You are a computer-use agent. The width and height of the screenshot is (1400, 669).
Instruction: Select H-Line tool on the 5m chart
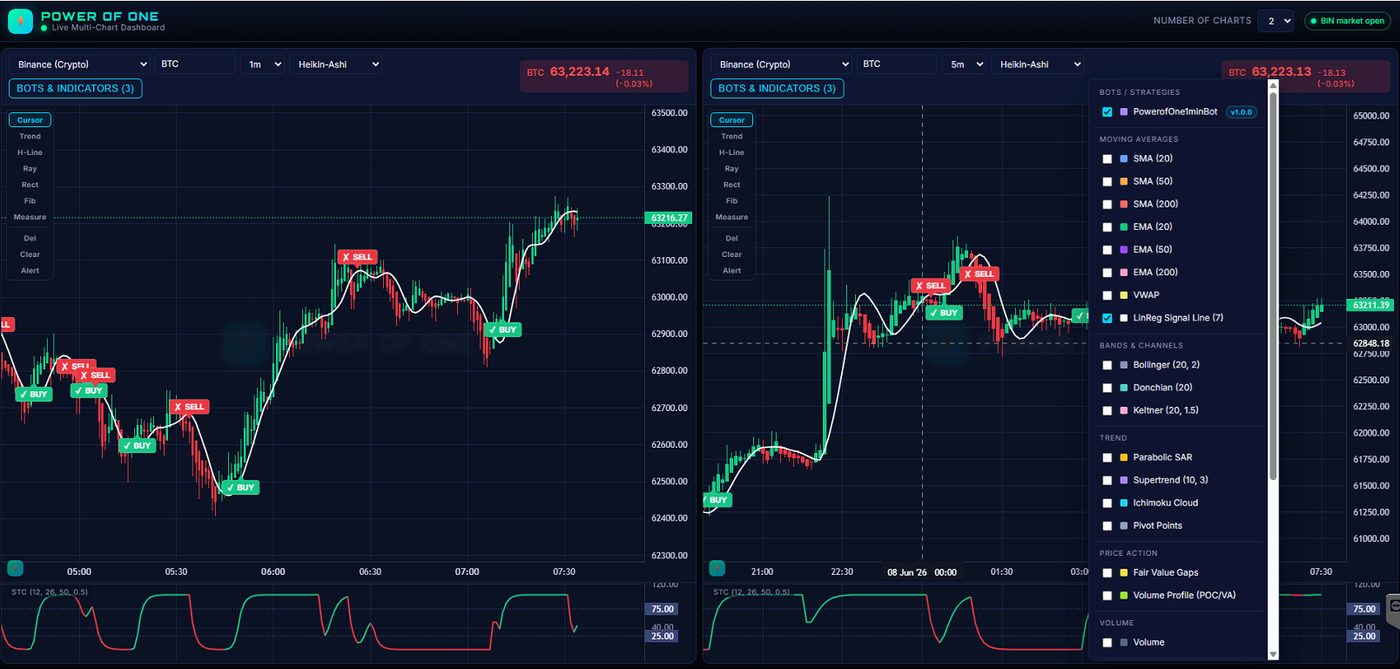coord(732,152)
